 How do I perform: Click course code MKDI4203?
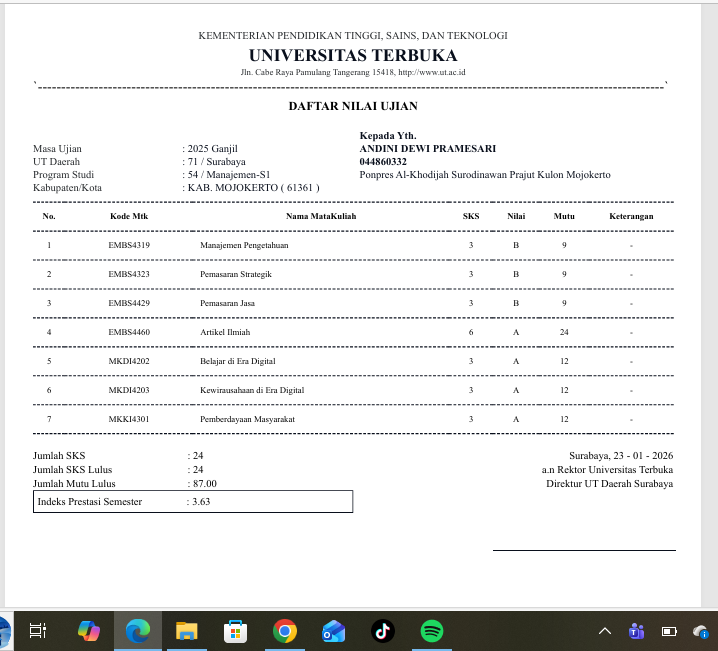(129, 390)
